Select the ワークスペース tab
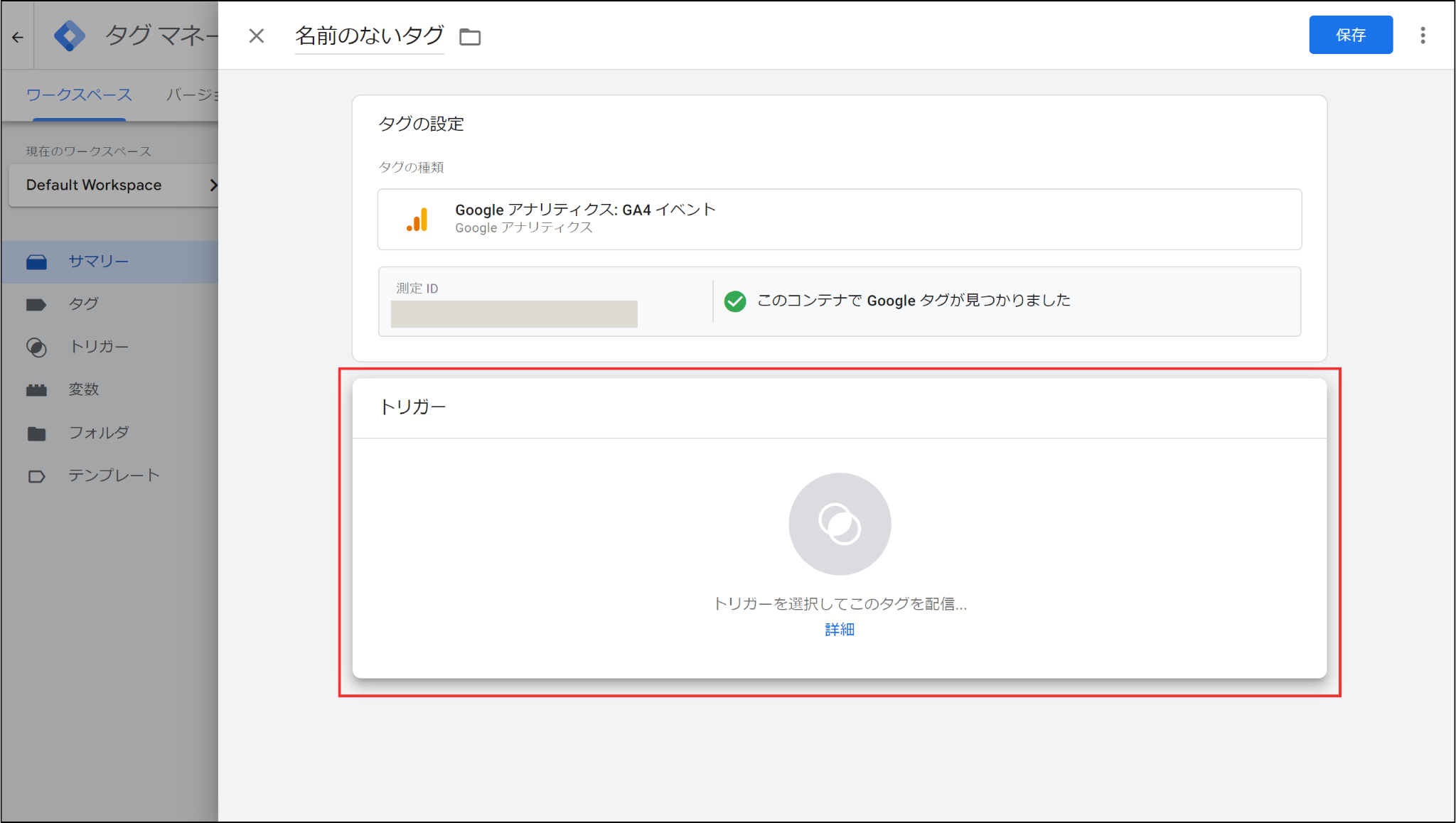Screen dimensions: 1456x823 pos(79,95)
